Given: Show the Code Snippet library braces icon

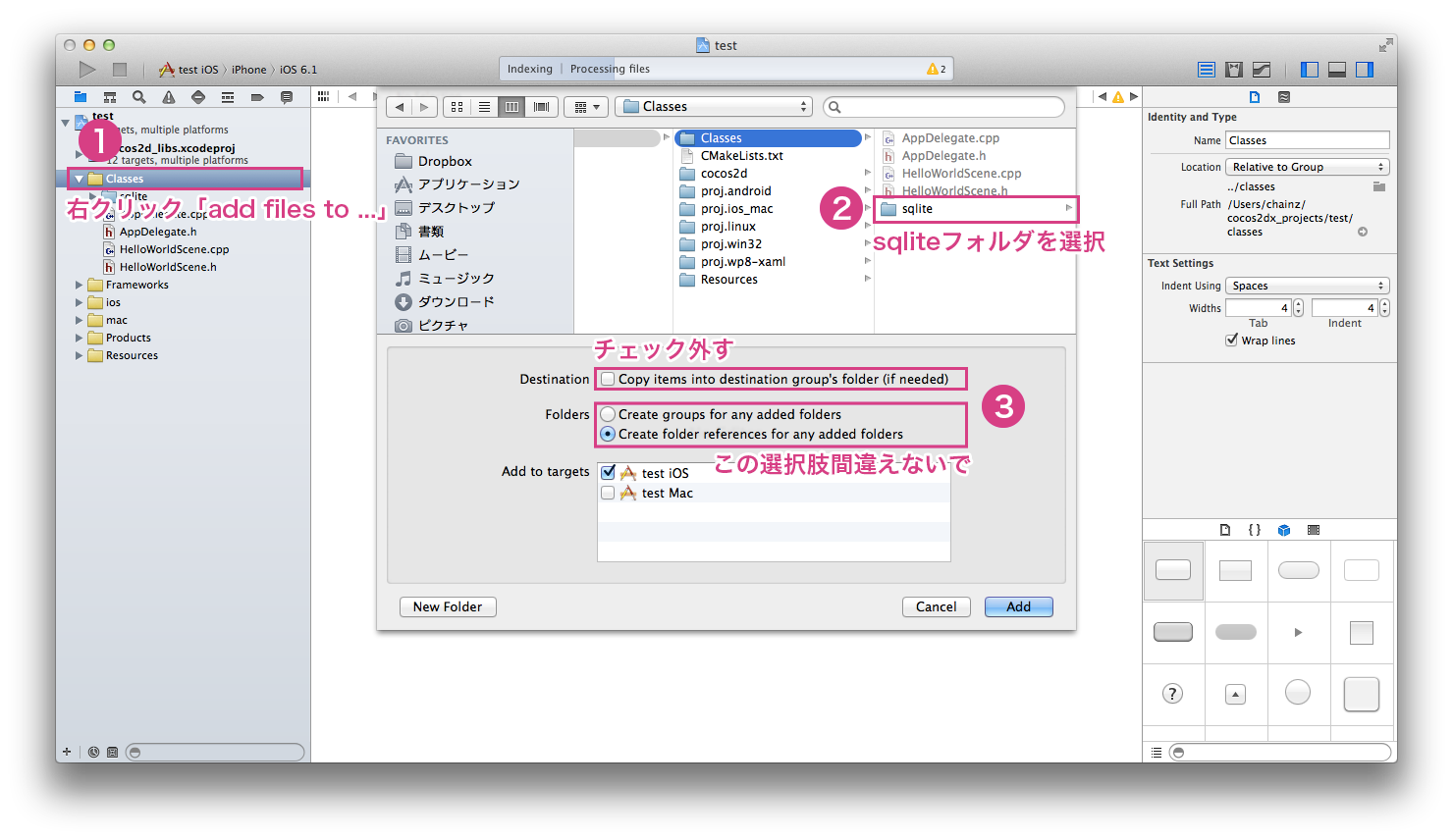Looking at the screenshot, I should point(1255,530).
